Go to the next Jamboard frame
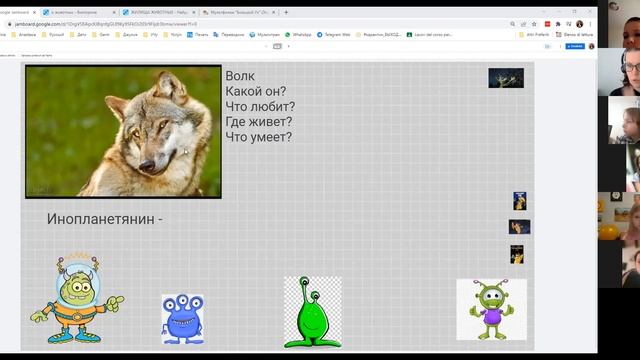Image resolution: width=640 pixels, height=360 pixels. (x=289, y=46)
